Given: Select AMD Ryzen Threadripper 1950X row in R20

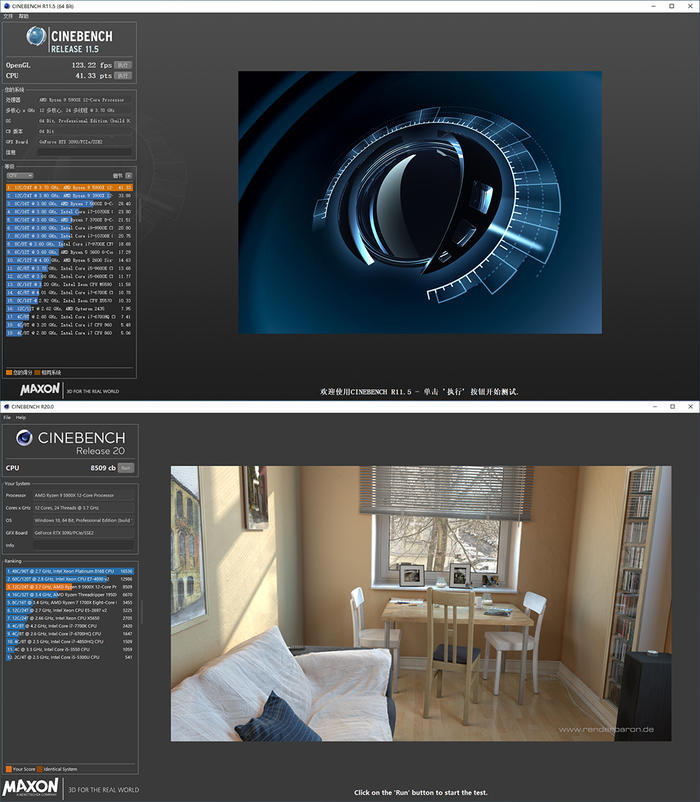Looking at the screenshot, I should pos(70,595).
